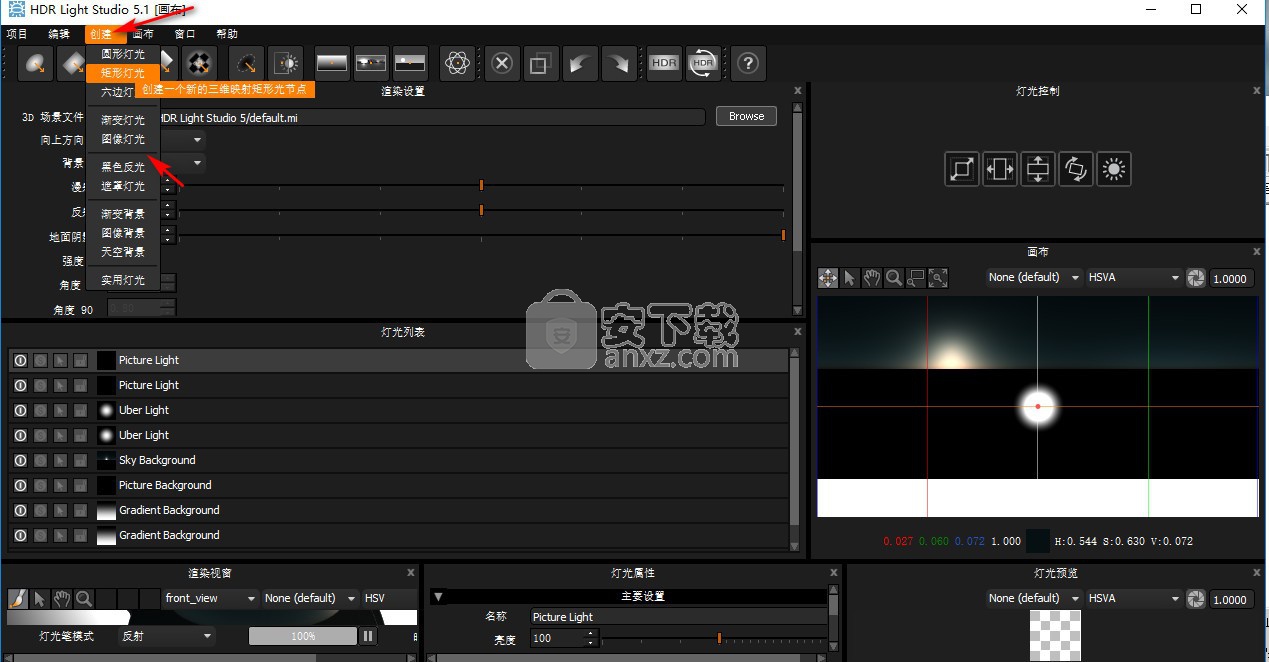The height and width of the screenshot is (662, 1269).
Task: Open the 窗口 menu
Action: click(x=185, y=34)
